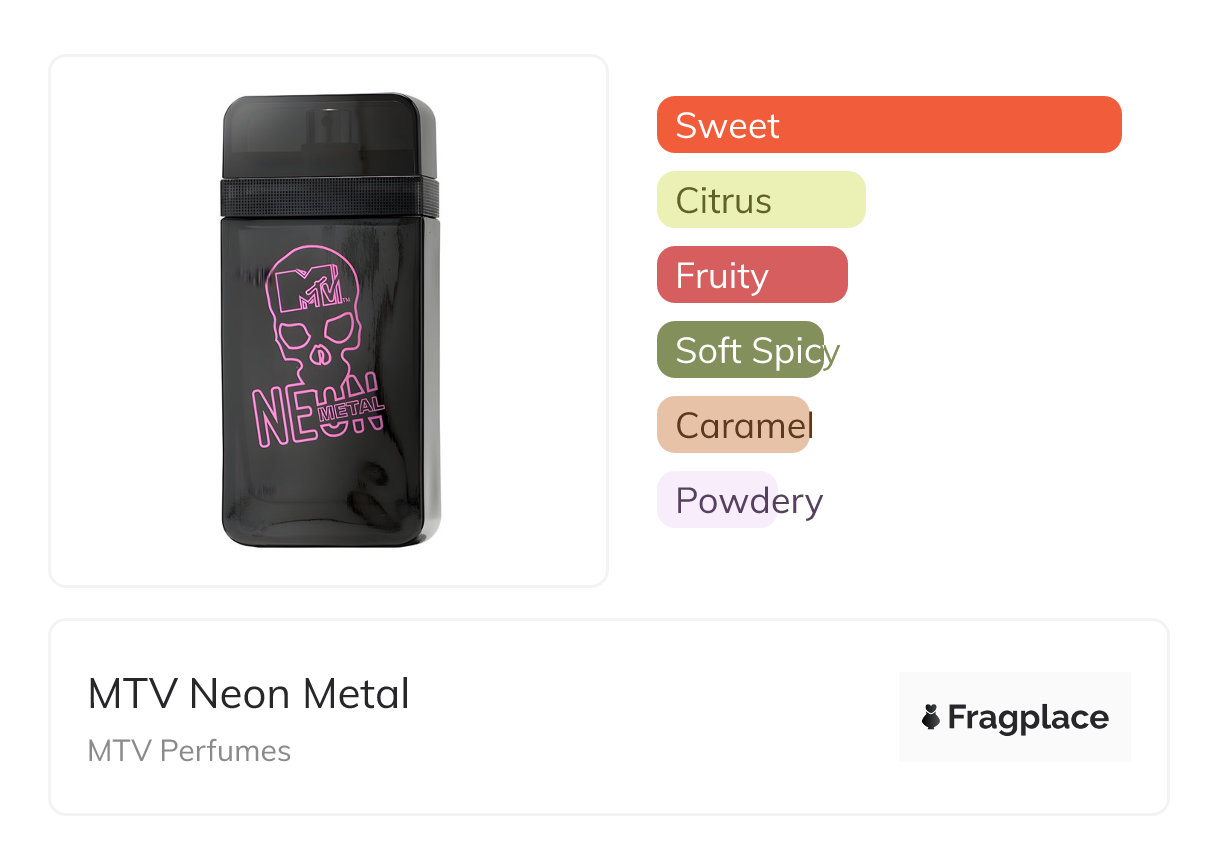Click the MTV Neon Metal title
Image resolution: width=1218 pixels, height=864 pixels.
(x=248, y=694)
